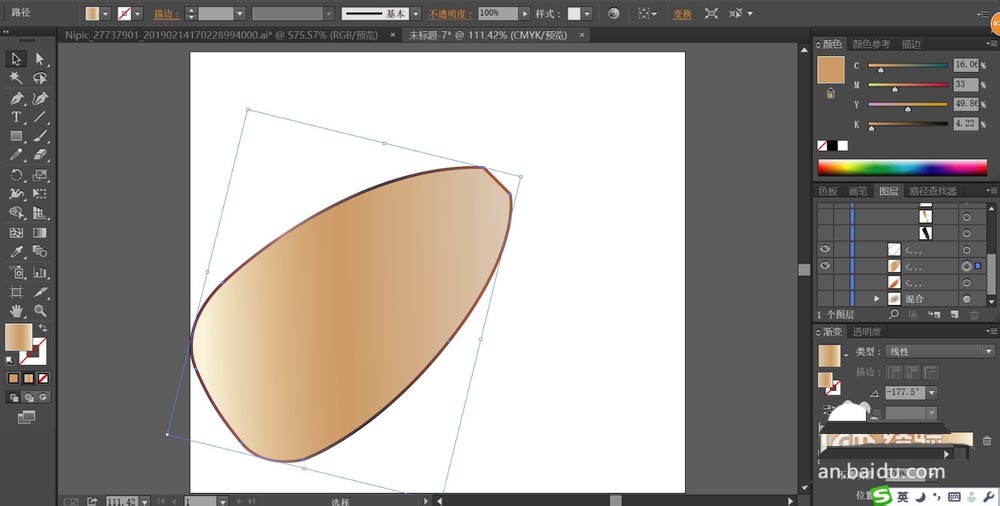Select the Warp tool
The height and width of the screenshot is (506, 1000).
point(16,194)
